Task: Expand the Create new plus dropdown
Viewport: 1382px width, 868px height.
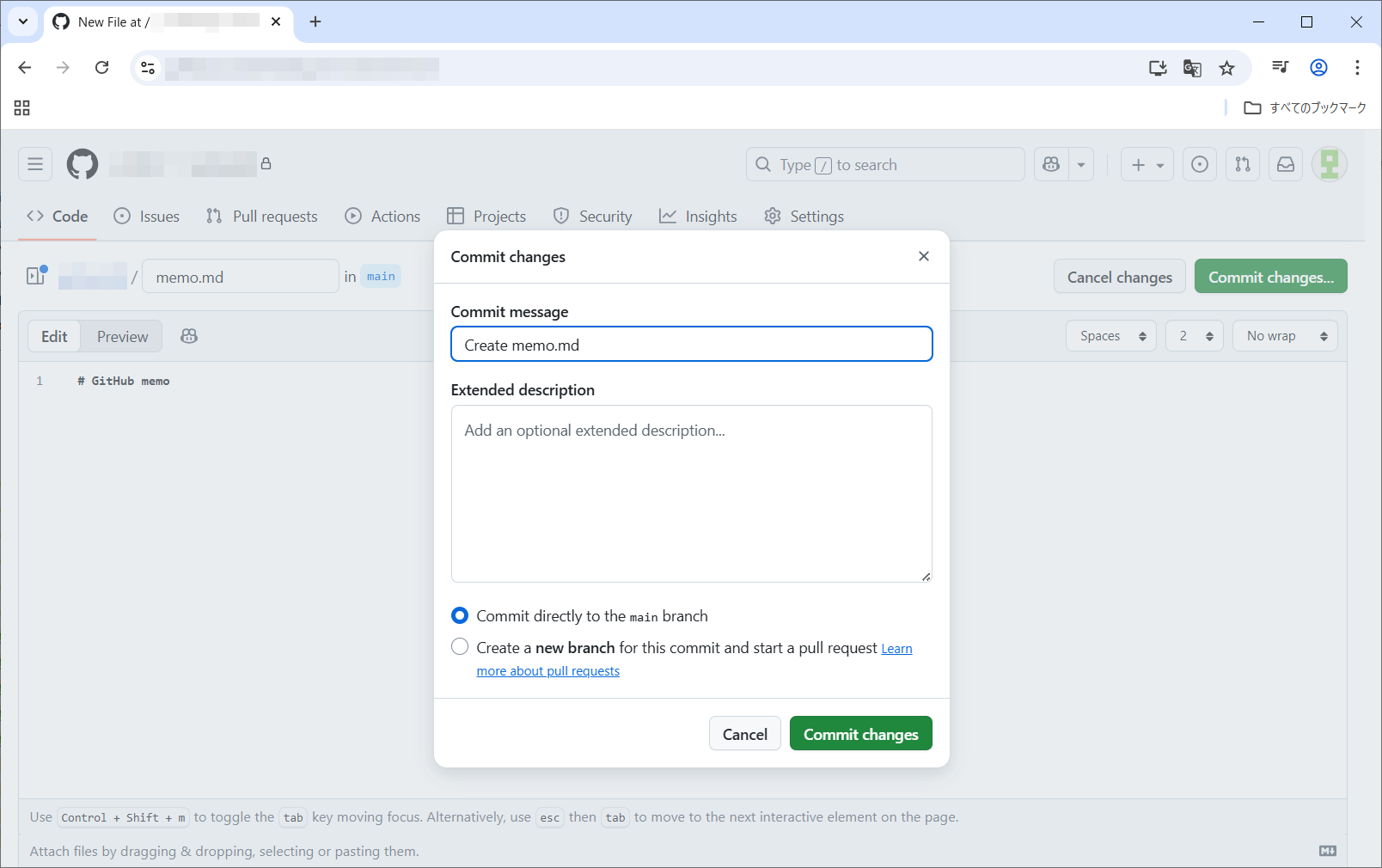Action: [1147, 164]
